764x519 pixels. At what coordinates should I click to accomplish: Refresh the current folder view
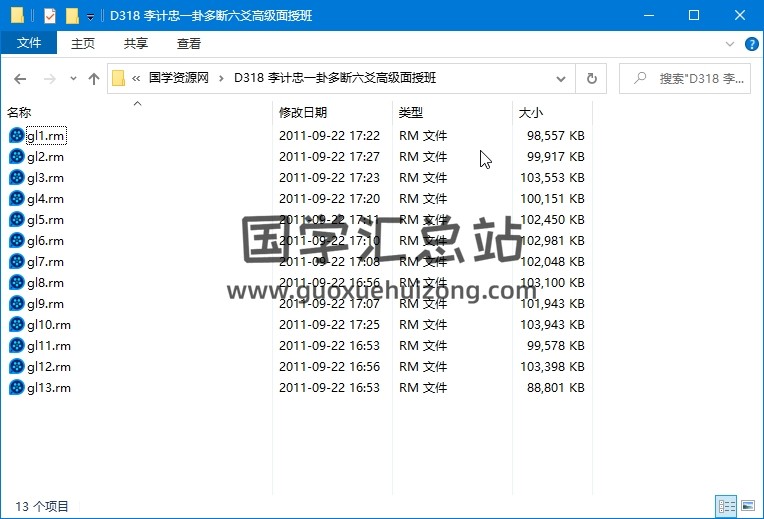[x=591, y=78]
